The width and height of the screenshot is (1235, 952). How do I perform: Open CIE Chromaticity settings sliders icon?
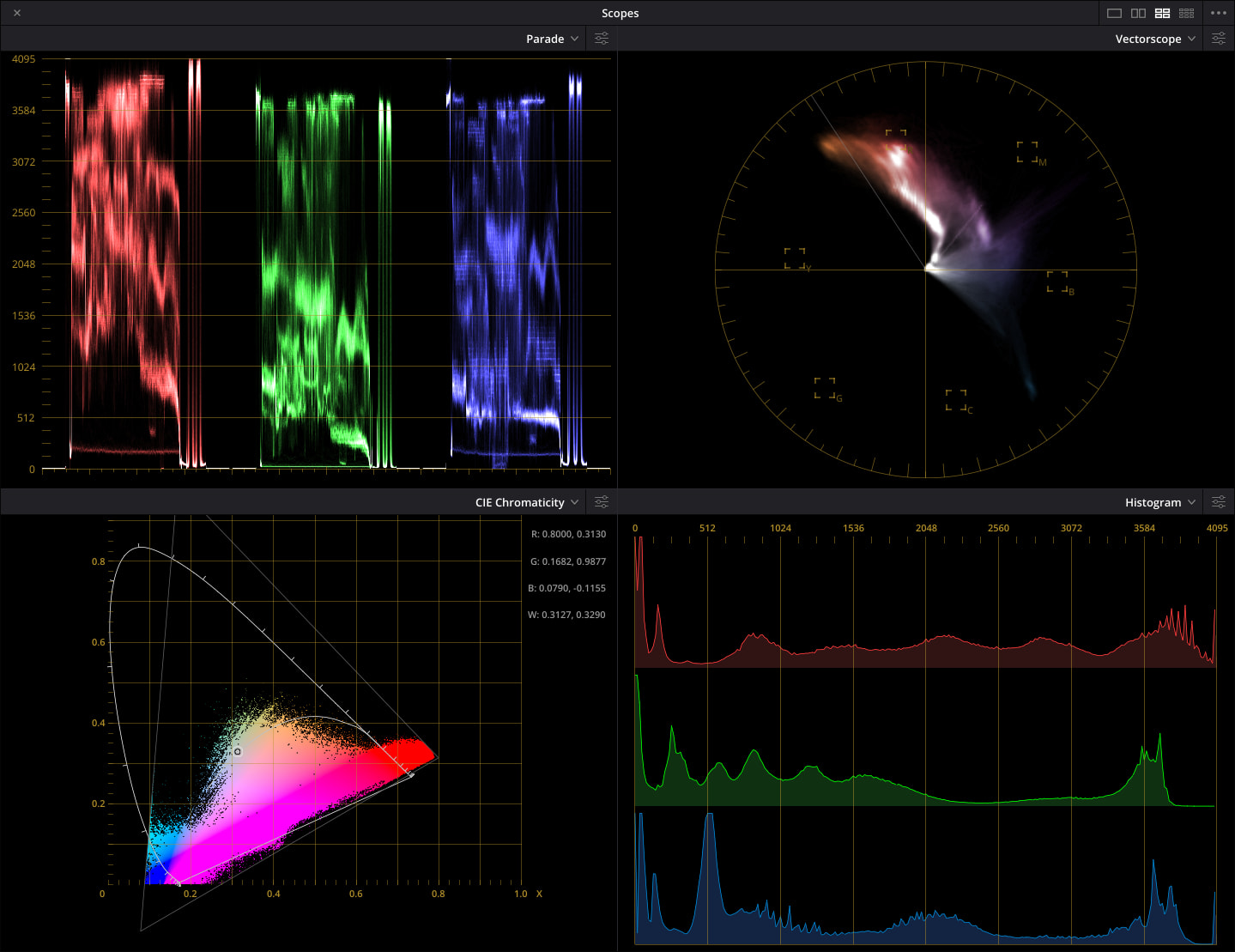click(x=602, y=502)
